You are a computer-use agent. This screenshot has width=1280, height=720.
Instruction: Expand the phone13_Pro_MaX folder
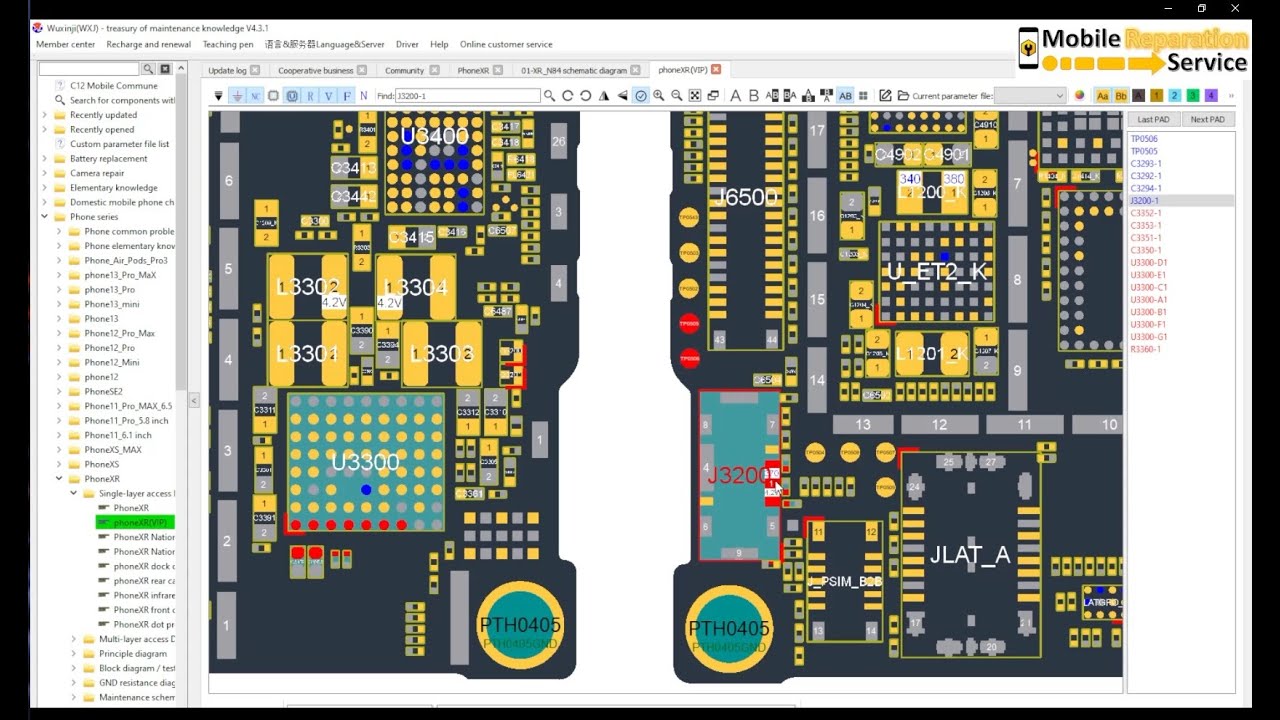(59, 275)
